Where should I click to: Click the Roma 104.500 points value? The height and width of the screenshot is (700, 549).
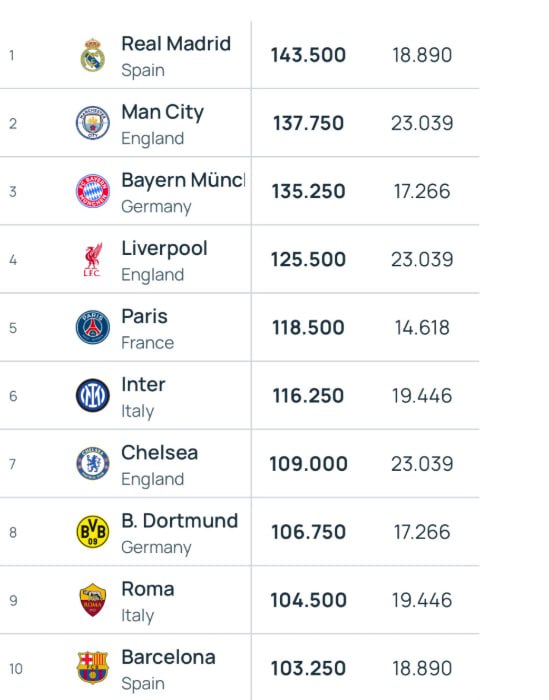pyautogui.click(x=308, y=600)
